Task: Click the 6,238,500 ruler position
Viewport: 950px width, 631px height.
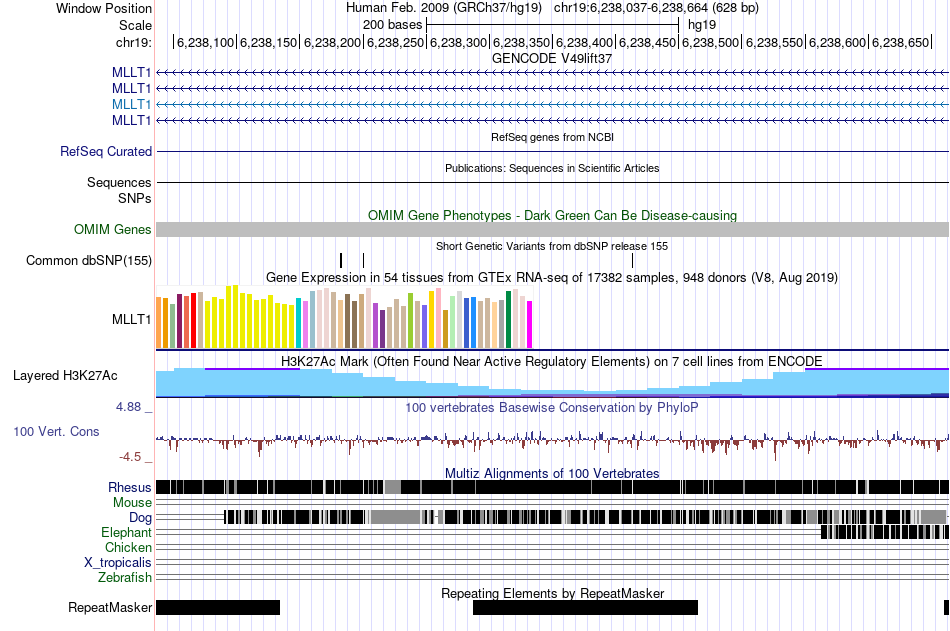Action: pos(711,42)
